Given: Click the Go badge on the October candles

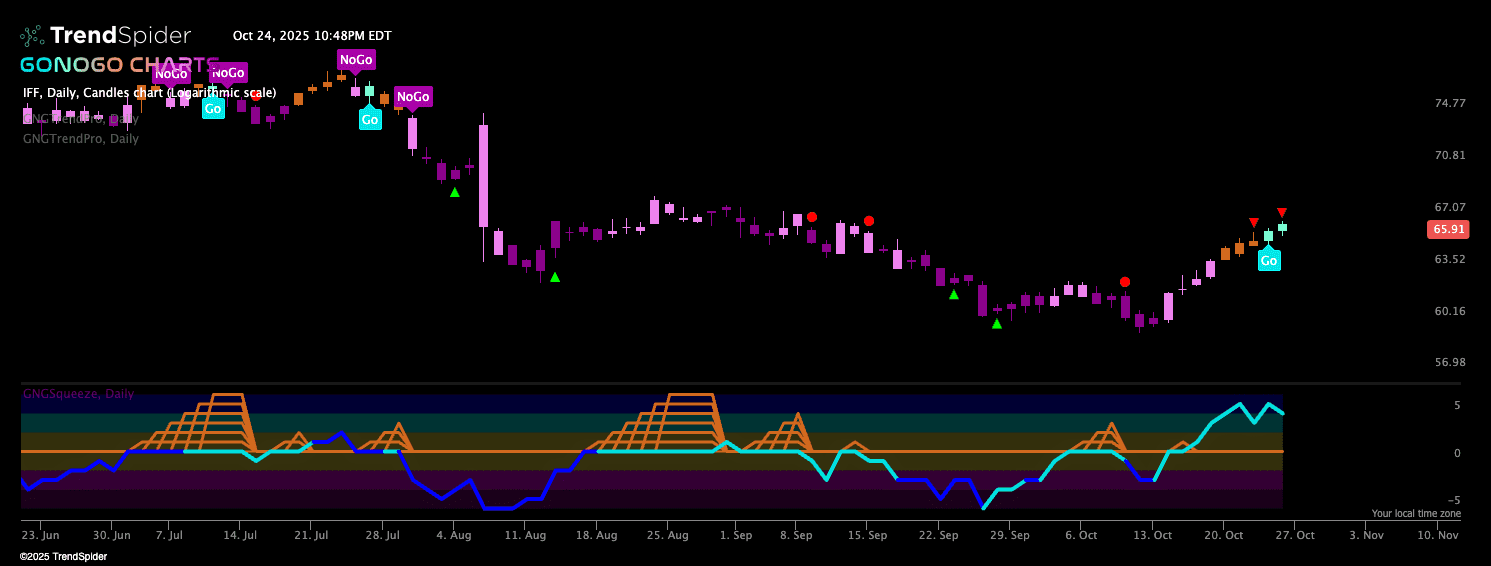Looking at the screenshot, I should pos(1269,260).
